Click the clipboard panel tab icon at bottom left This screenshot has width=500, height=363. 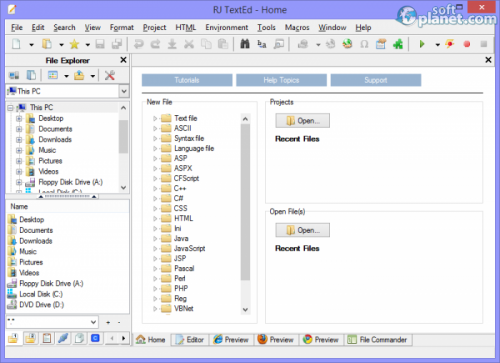47,339
